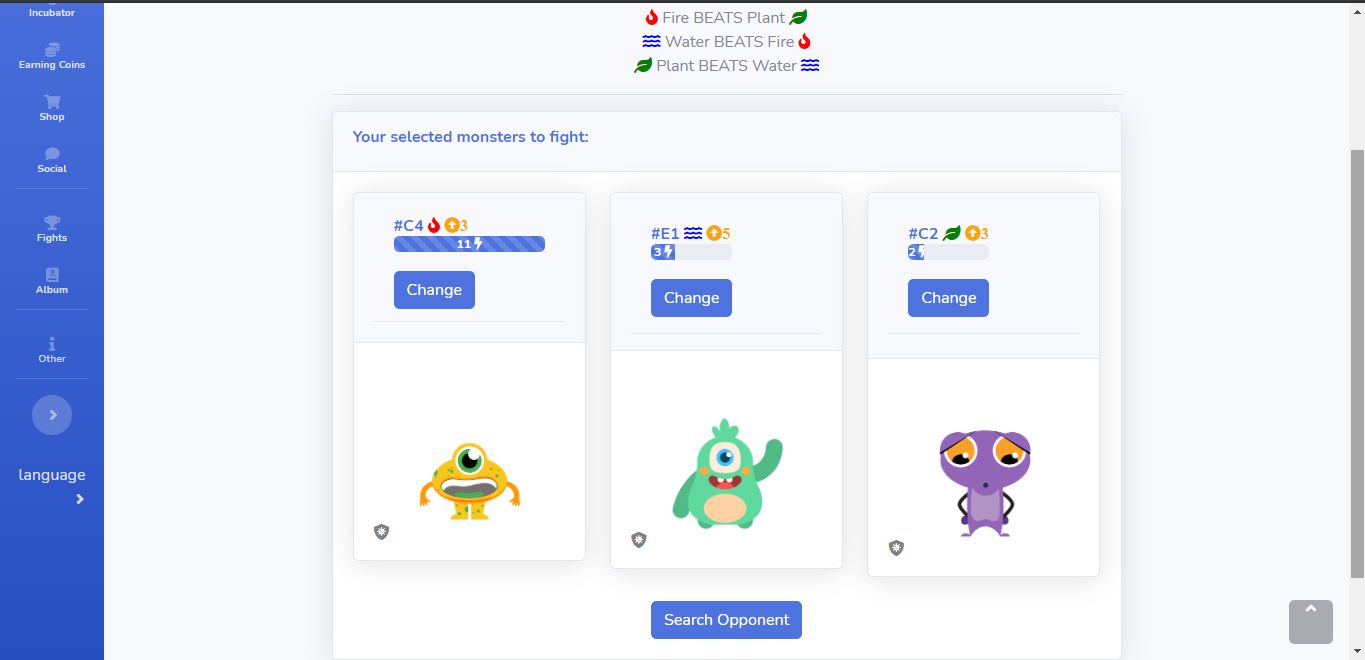Open the Social chat icon
Viewport: 1365px width, 660px height.
point(52,154)
